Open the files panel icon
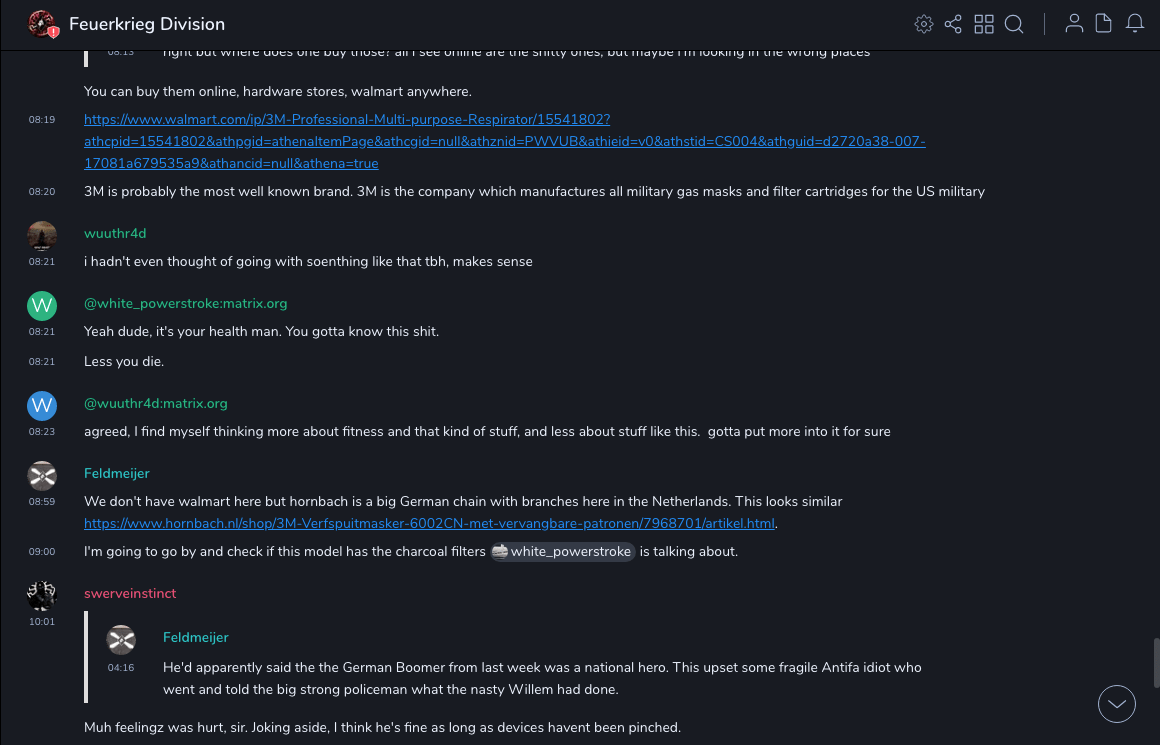This screenshot has height=745, width=1160. (1104, 24)
